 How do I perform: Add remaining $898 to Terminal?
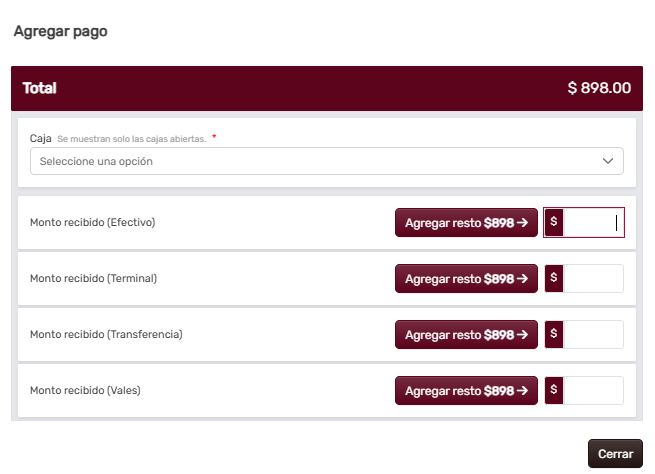pos(466,278)
